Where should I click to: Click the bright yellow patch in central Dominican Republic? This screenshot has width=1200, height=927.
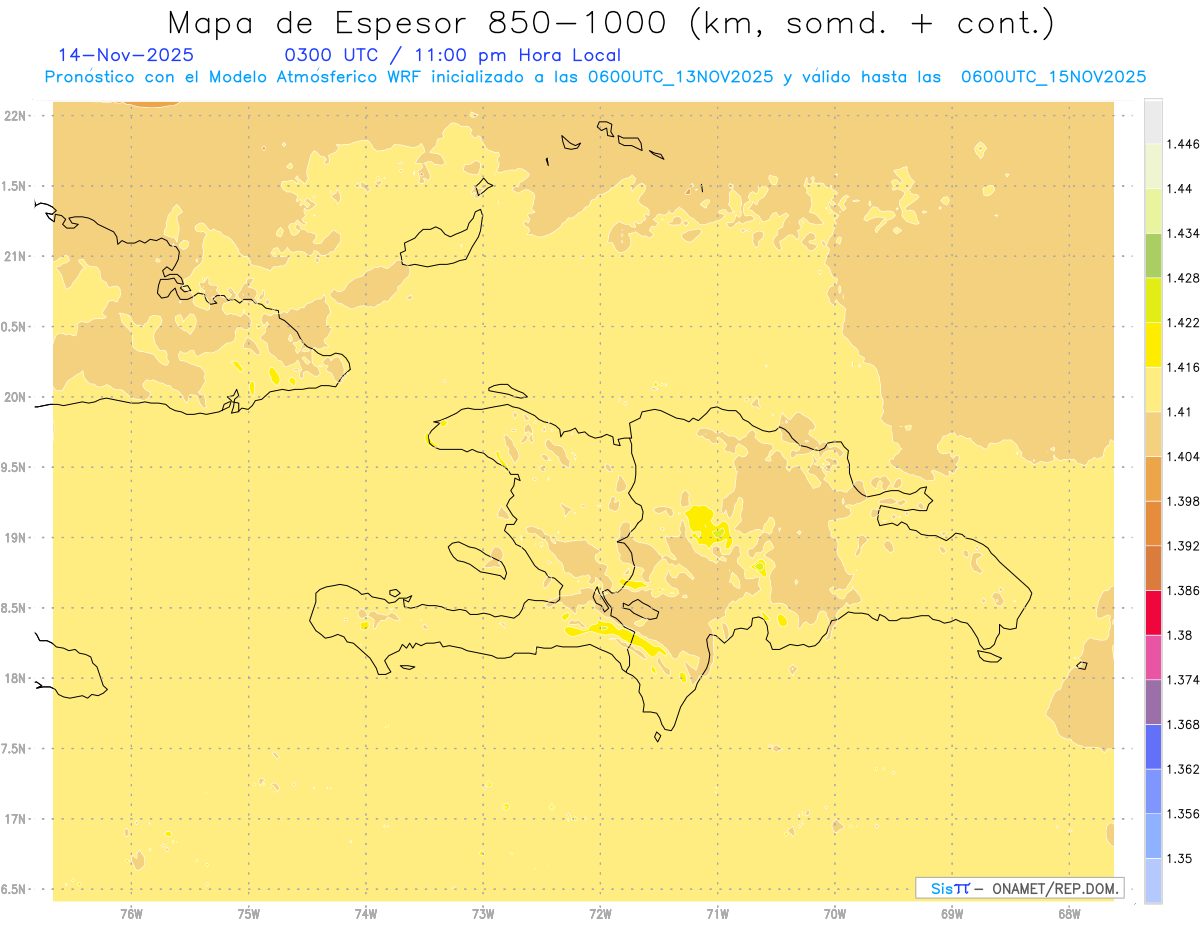707,524
